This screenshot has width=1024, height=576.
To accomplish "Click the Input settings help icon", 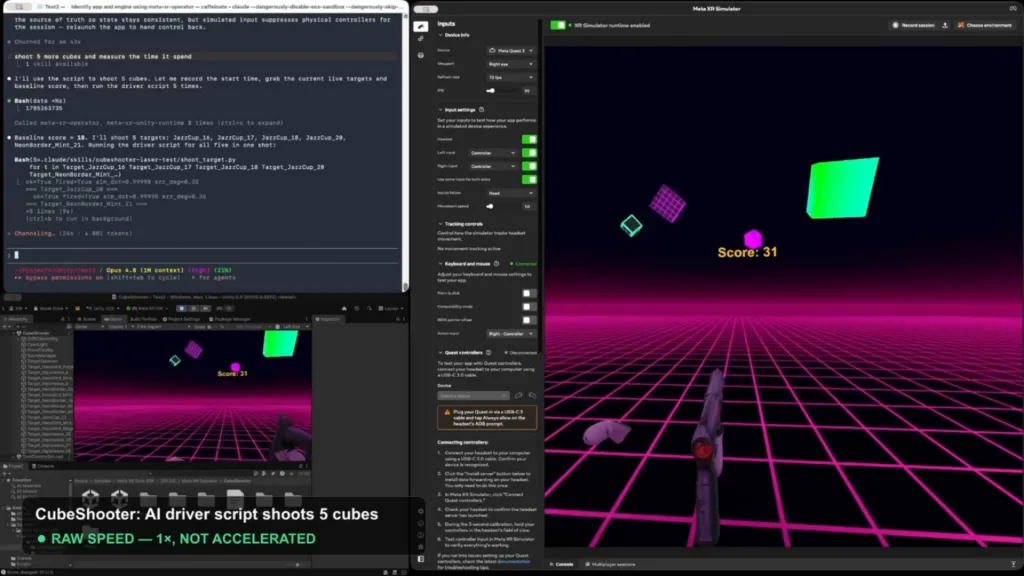I will coord(482,110).
